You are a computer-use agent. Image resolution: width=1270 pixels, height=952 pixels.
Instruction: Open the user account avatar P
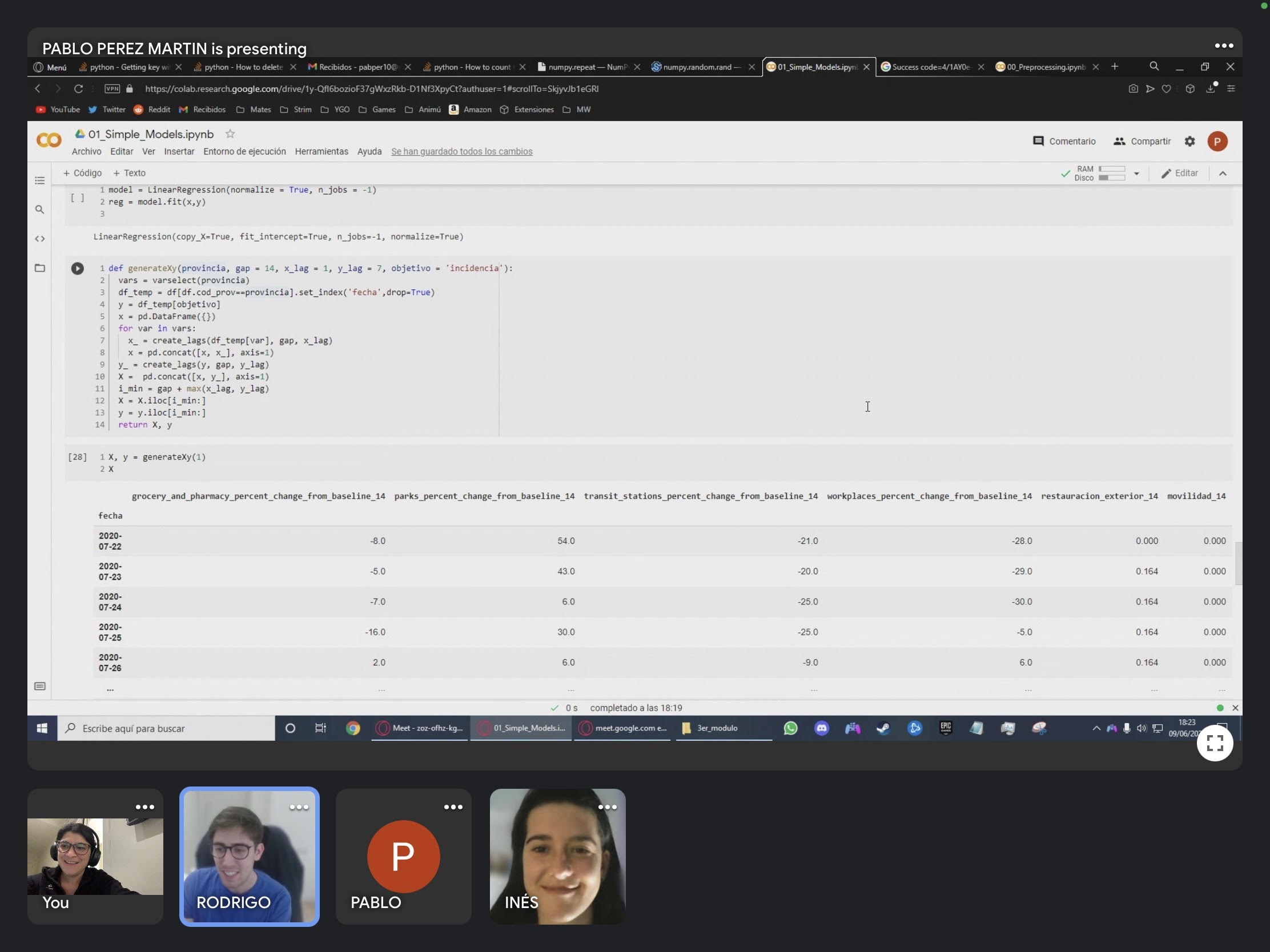[x=1217, y=141]
